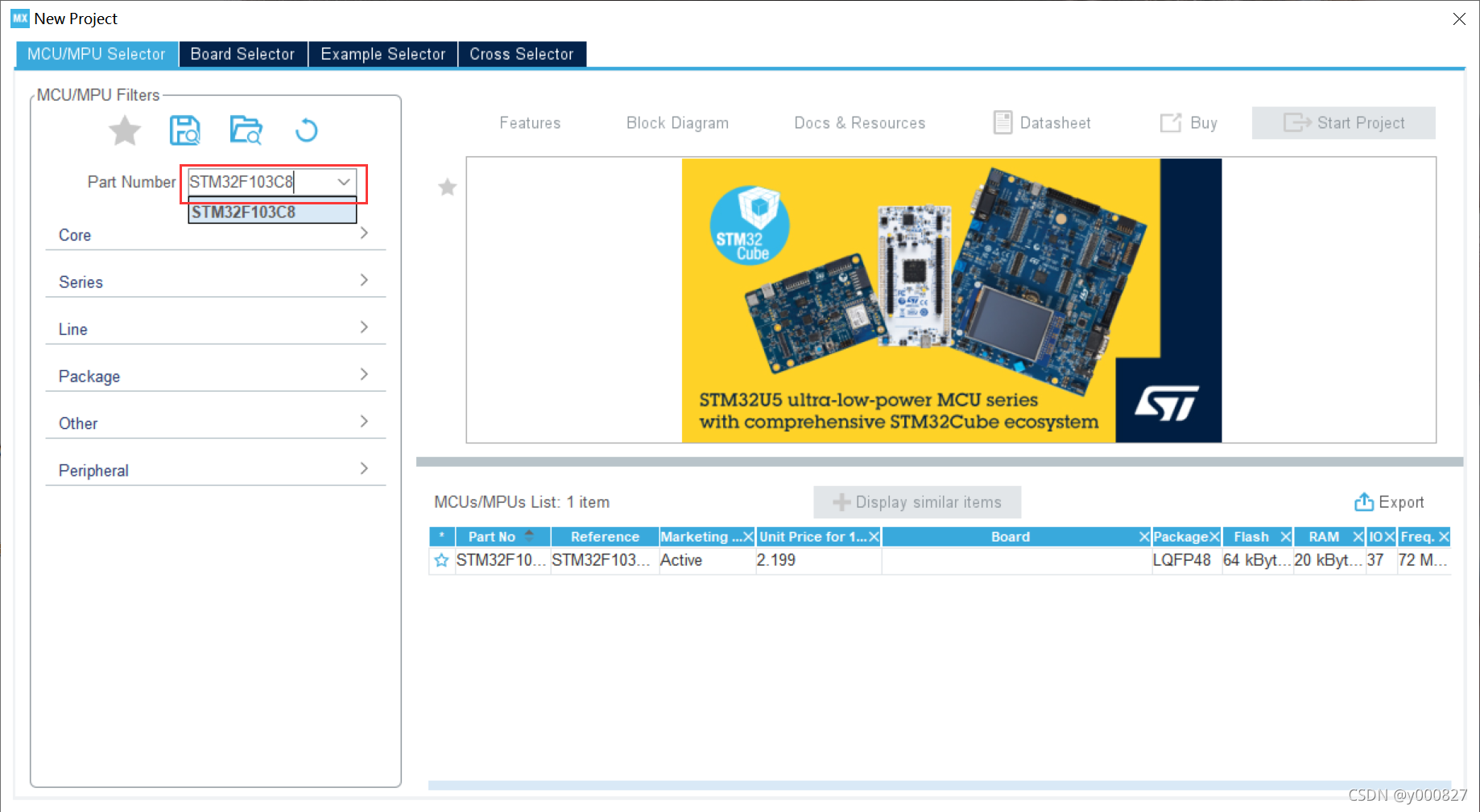Screen dimensions: 1480x812
Task: Remove the Package column with its X
Action: (x=1214, y=537)
